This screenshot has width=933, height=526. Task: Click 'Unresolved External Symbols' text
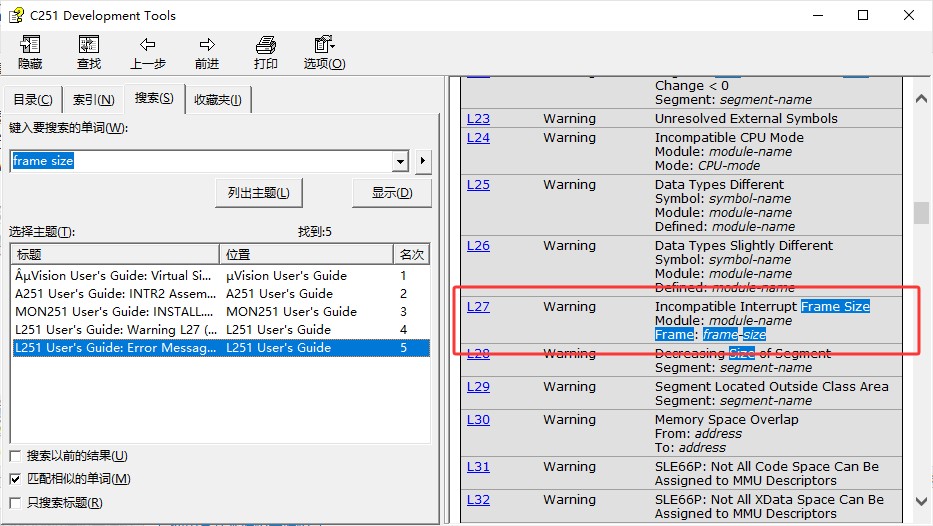(x=746, y=118)
